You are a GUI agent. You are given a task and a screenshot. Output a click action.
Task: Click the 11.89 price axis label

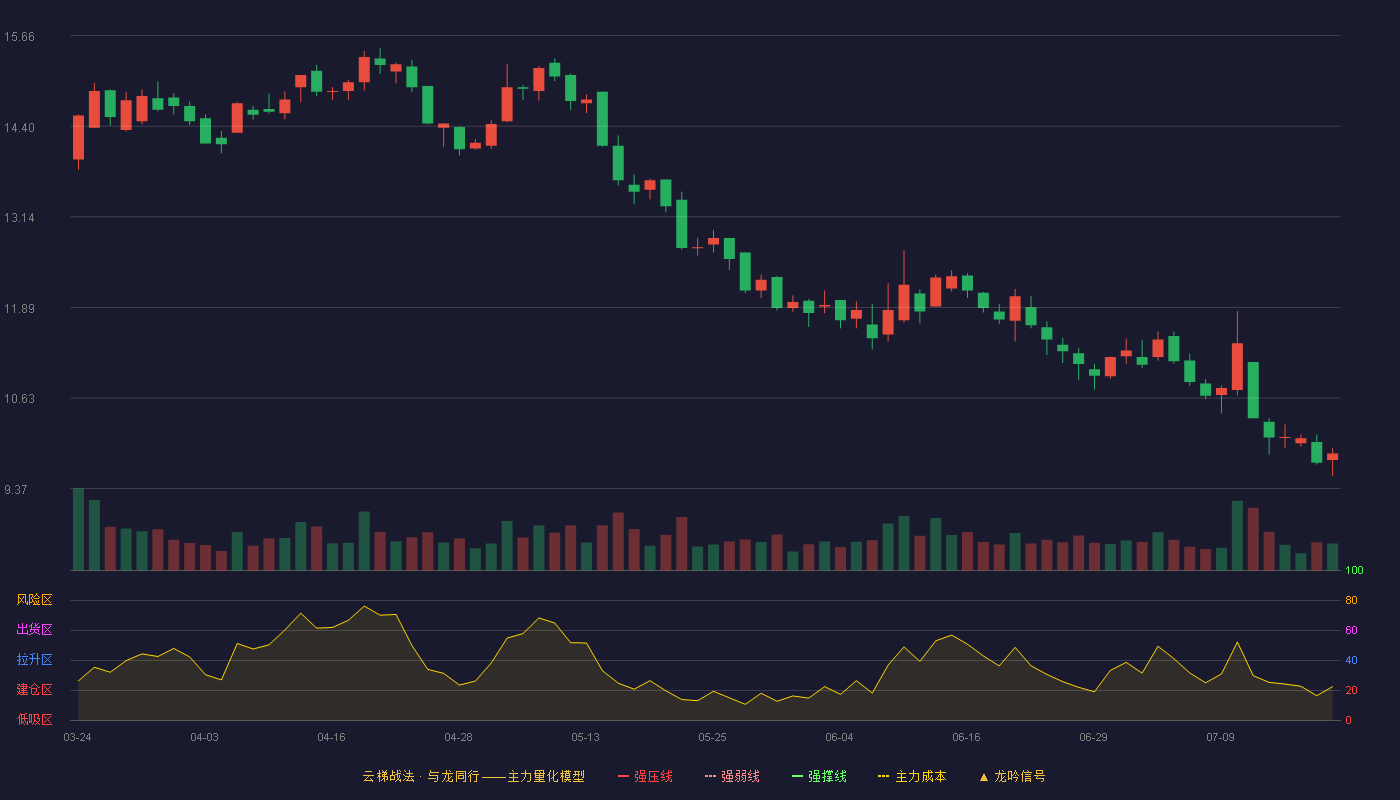click(x=19, y=309)
